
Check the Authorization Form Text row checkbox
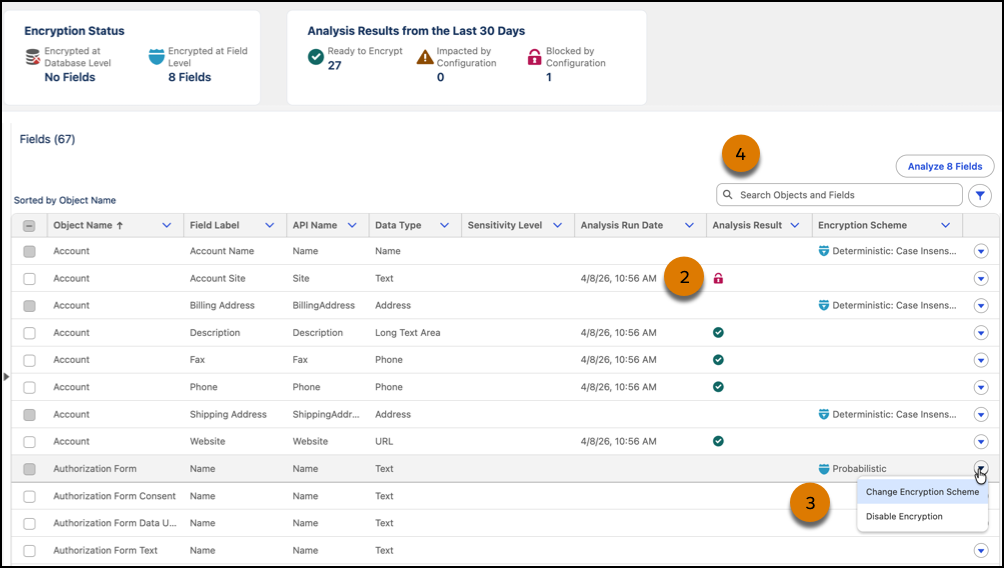29,551
